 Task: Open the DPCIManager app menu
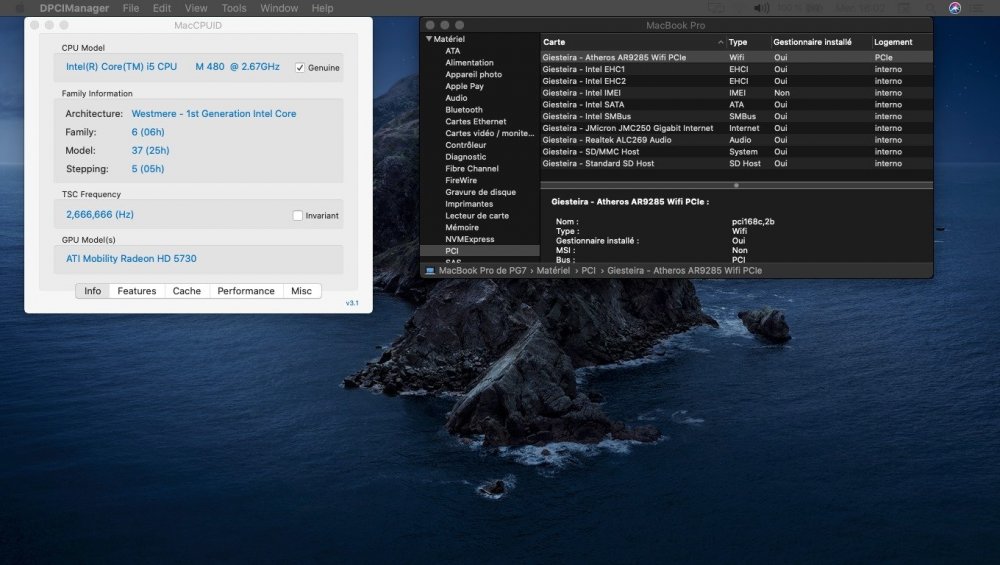[x=74, y=8]
